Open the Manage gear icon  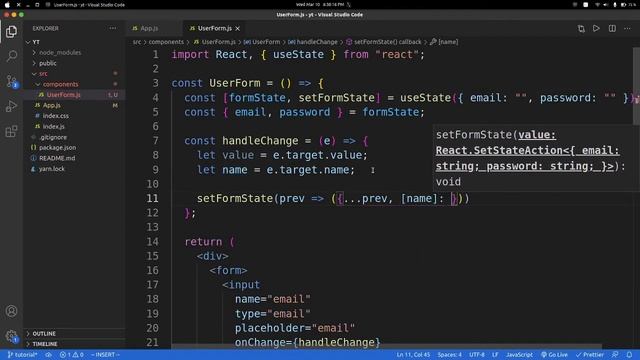(11, 336)
